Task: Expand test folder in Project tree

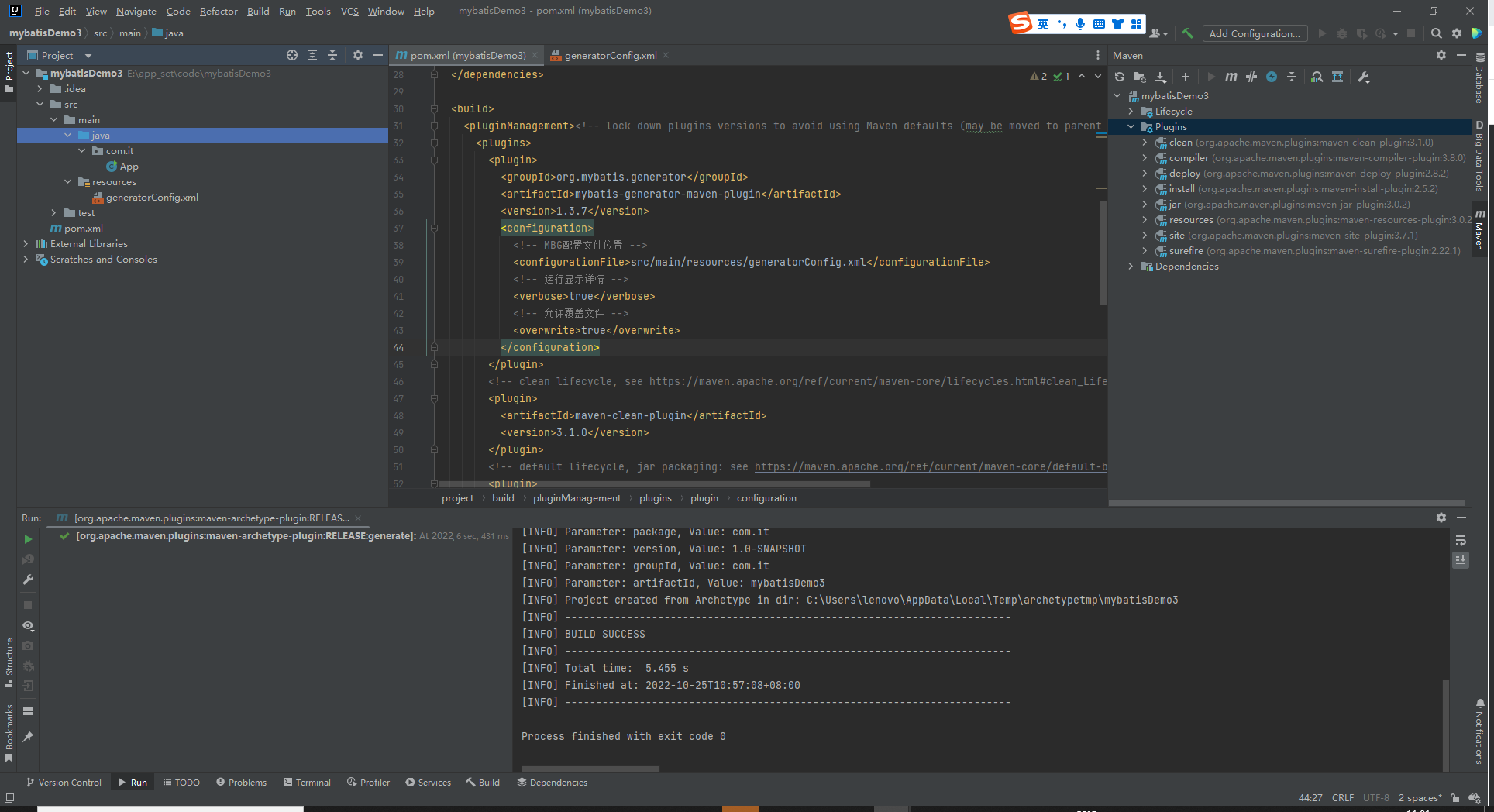Action: [54, 212]
